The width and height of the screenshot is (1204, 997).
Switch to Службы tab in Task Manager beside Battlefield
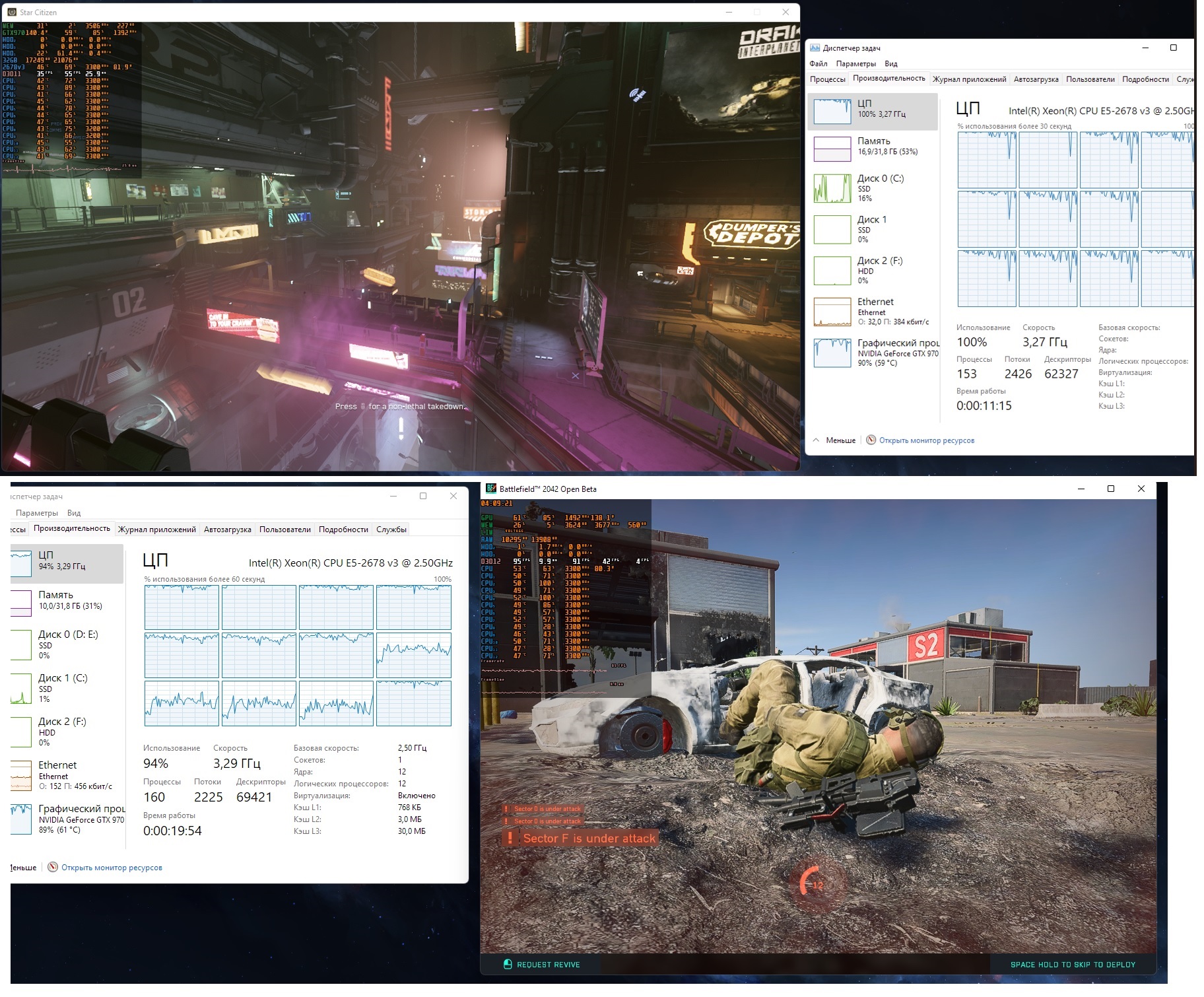tap(391, 530)
